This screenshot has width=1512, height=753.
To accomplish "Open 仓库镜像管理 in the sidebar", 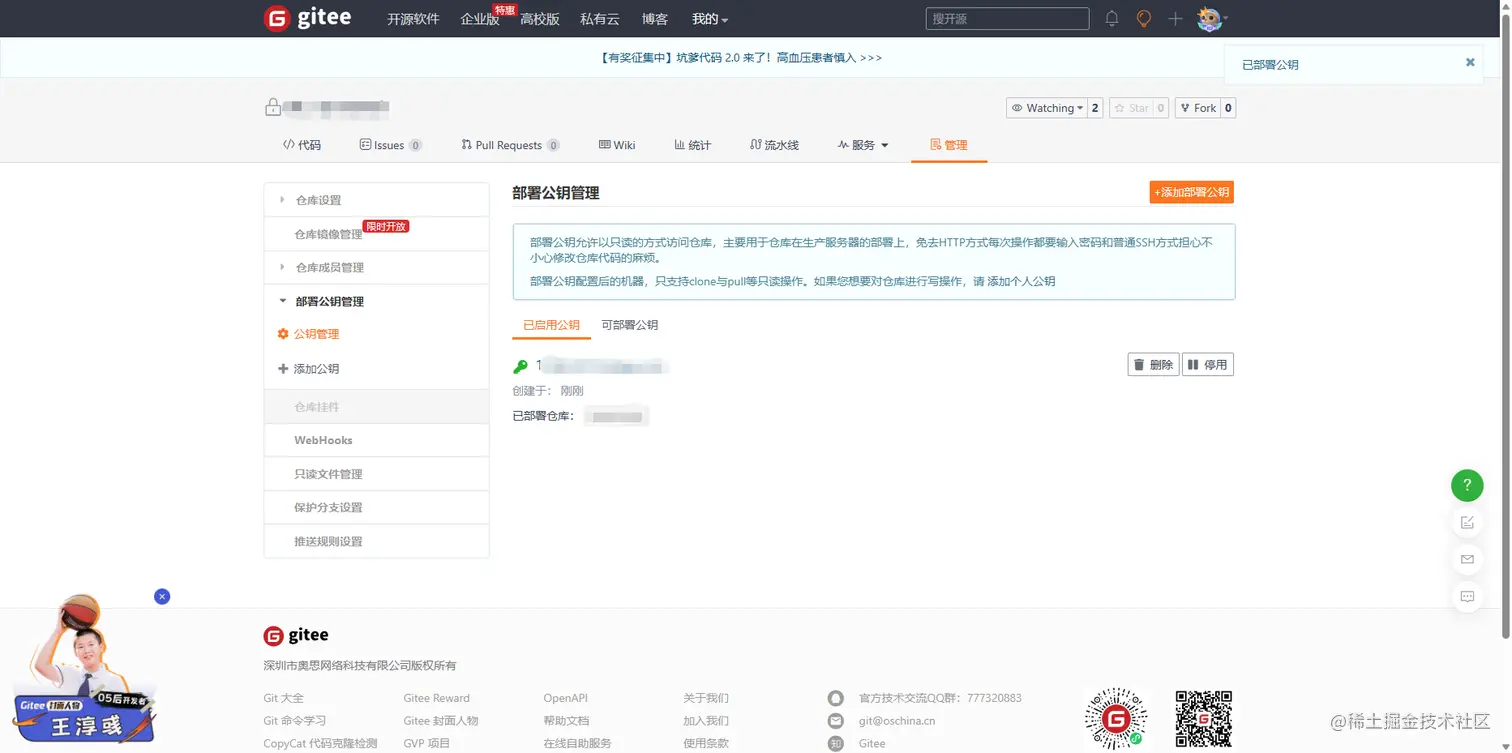I will click(376, 234).
